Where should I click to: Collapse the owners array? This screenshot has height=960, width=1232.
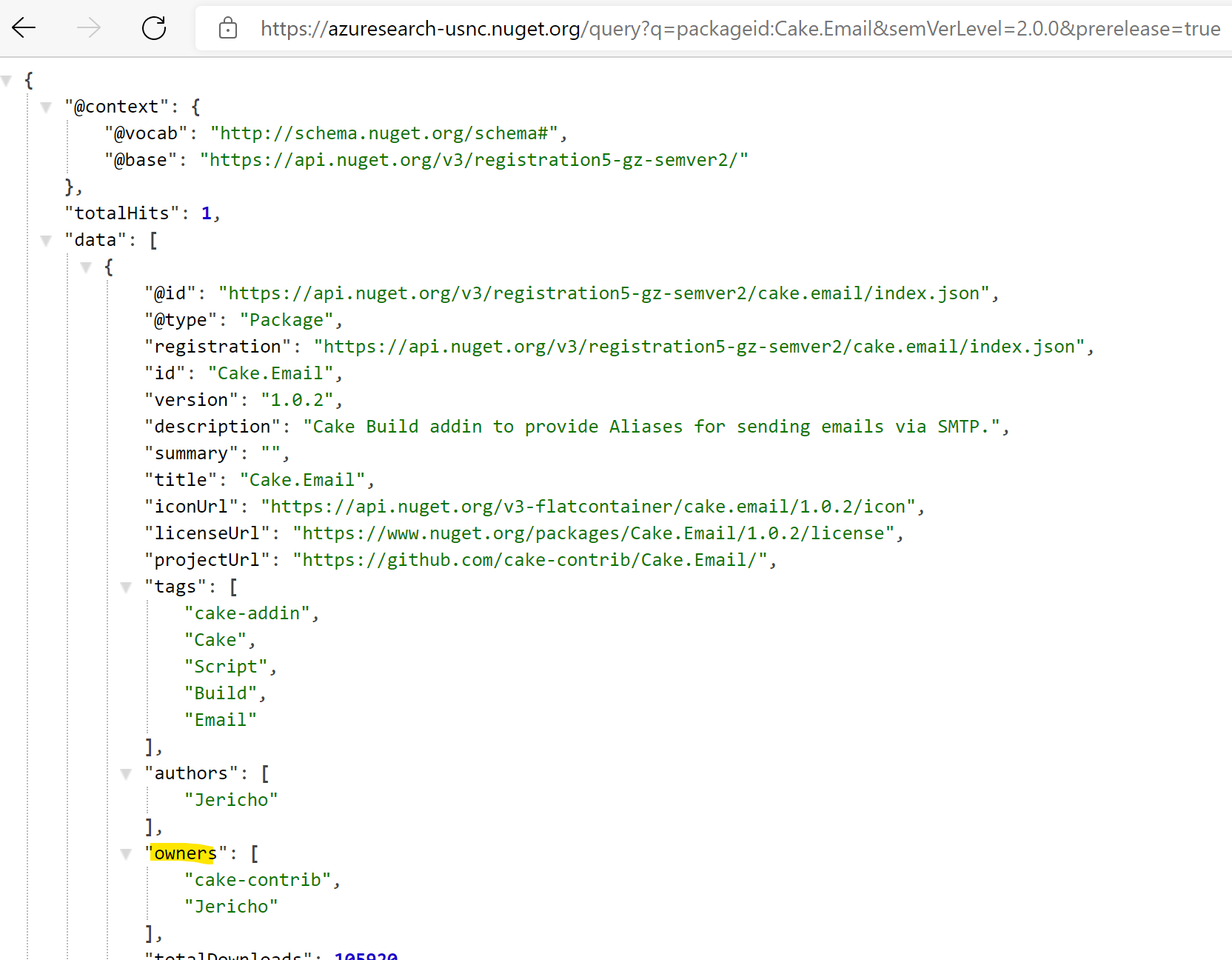click(x=126, y=853)
